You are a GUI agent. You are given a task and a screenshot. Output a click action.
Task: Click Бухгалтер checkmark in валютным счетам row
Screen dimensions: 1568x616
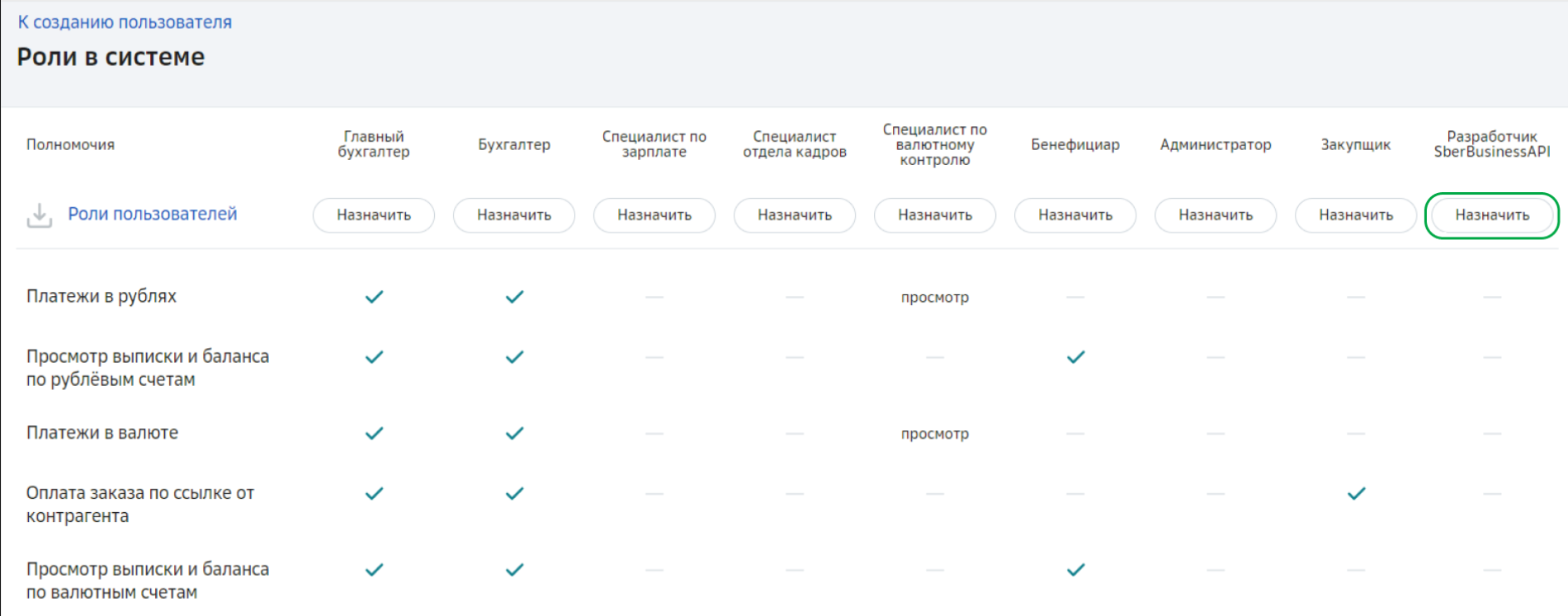click(x=514, y=570)
